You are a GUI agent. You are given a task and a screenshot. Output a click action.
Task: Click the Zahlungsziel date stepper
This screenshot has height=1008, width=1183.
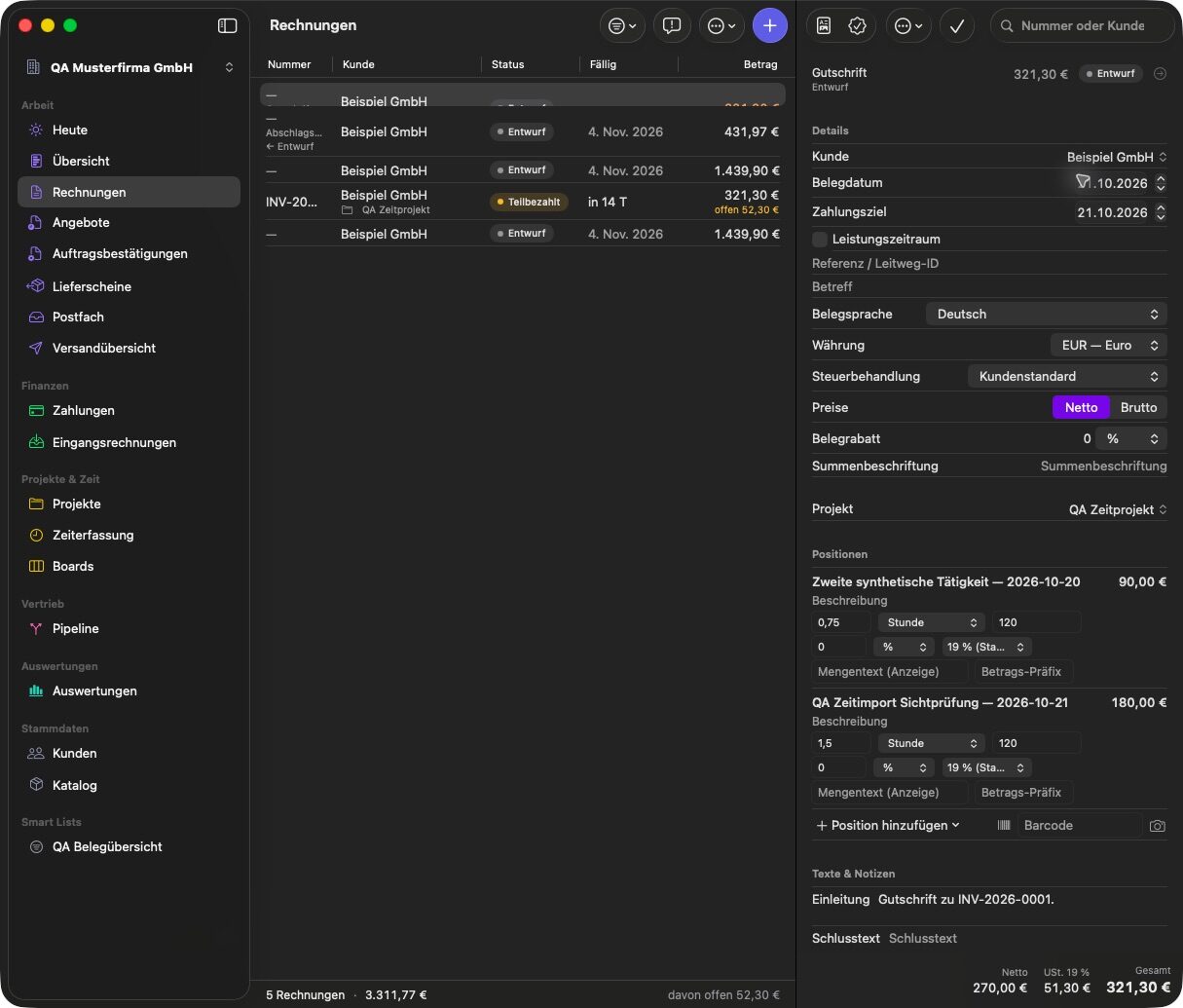[x=1161, y=212]
